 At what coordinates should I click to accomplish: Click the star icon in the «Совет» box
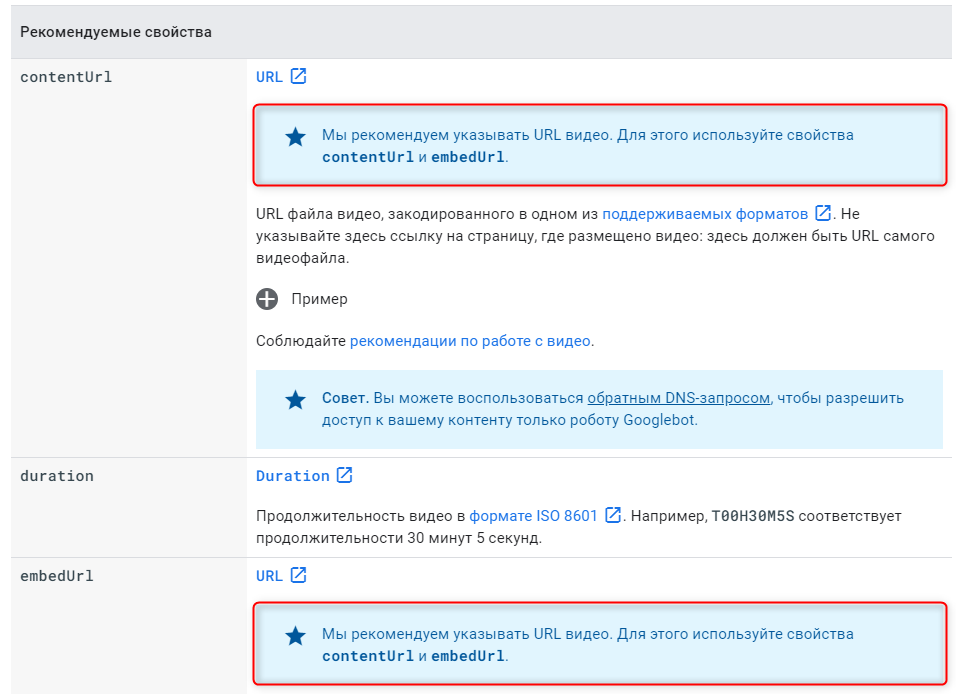pos(295,400)
